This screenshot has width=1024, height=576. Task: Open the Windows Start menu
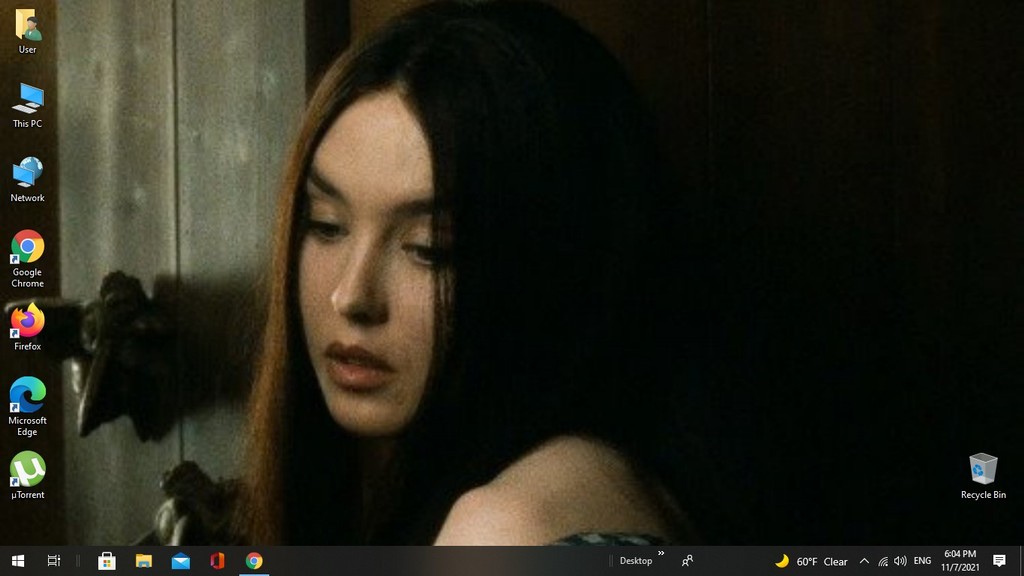[18, 561]
